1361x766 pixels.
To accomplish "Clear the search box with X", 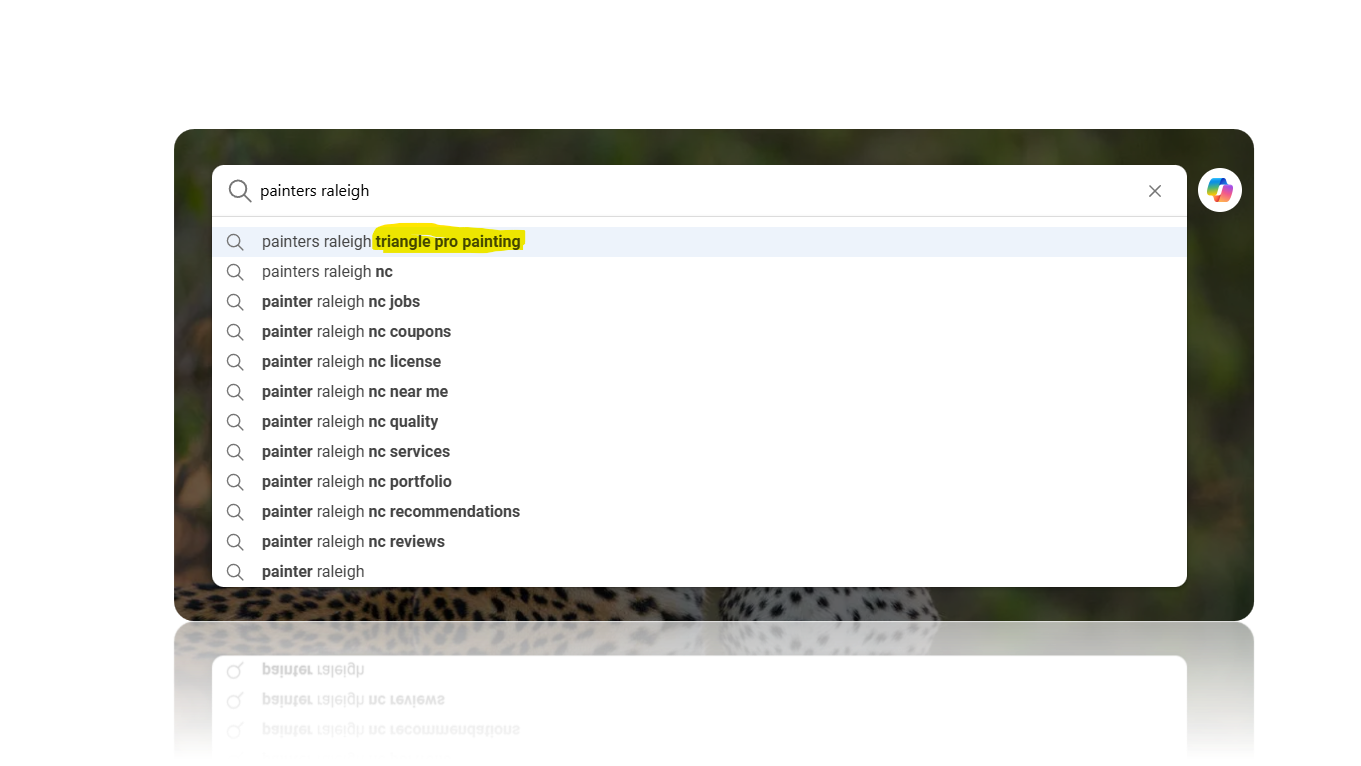I will click(x=1154, y=191).
